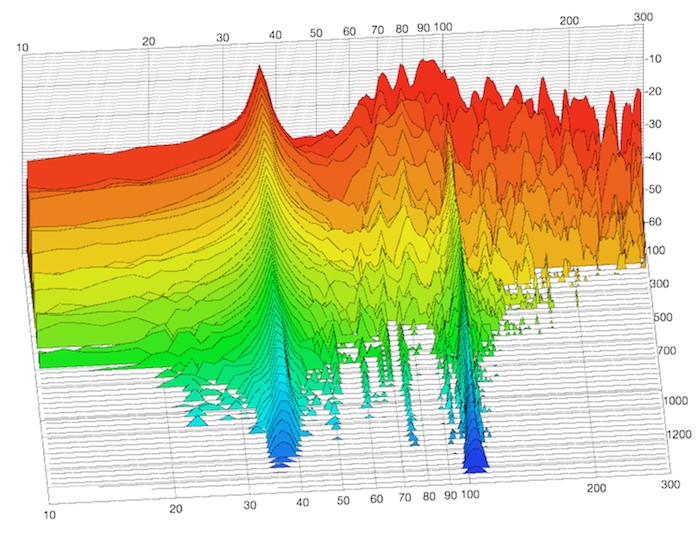Click the 10 label on top-left axis

click(21, 48)
